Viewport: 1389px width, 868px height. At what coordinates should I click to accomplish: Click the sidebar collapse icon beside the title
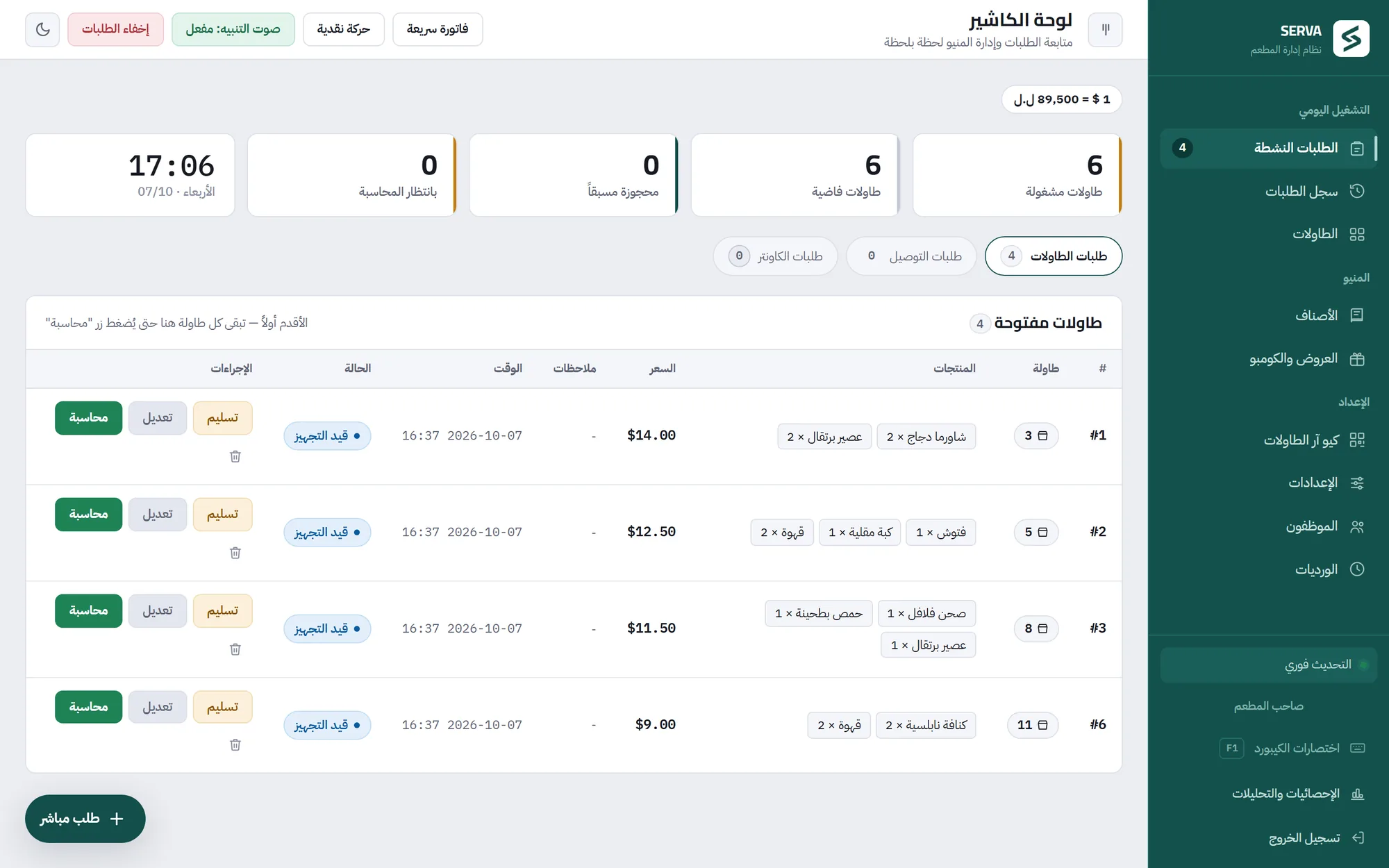(x=1105, y=29)
